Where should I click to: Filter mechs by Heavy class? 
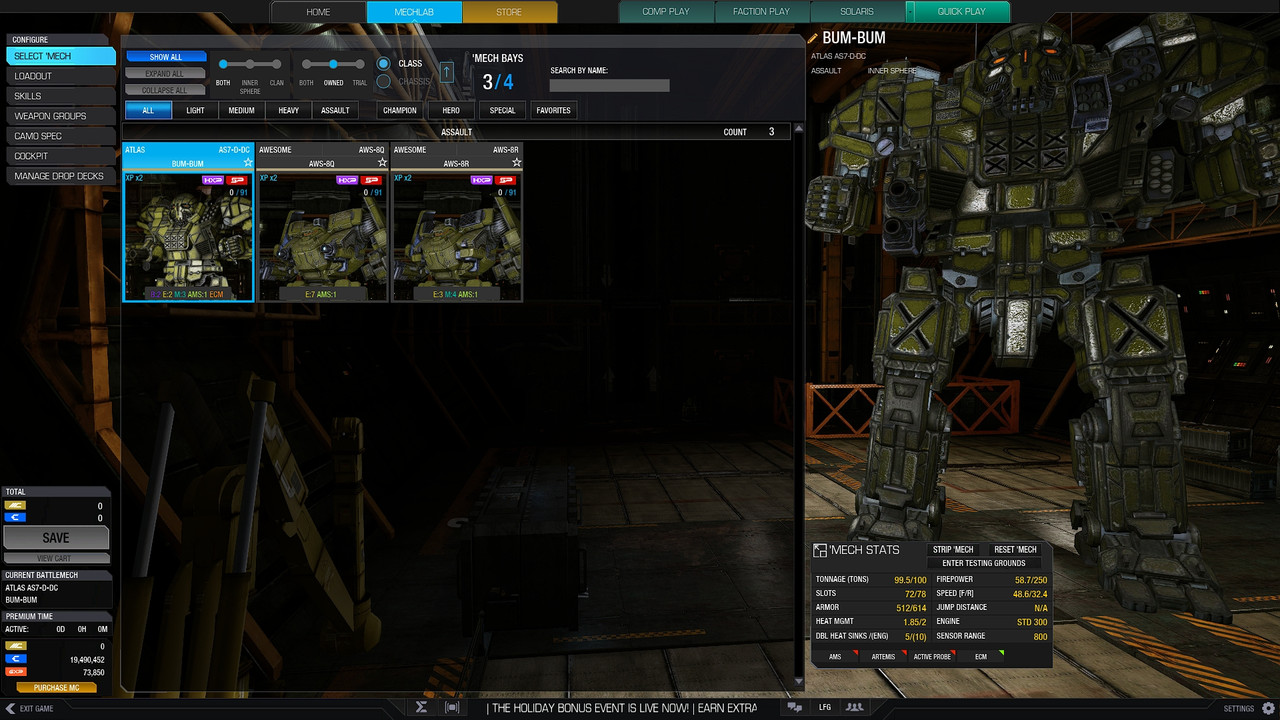click(x=288, y=110)
